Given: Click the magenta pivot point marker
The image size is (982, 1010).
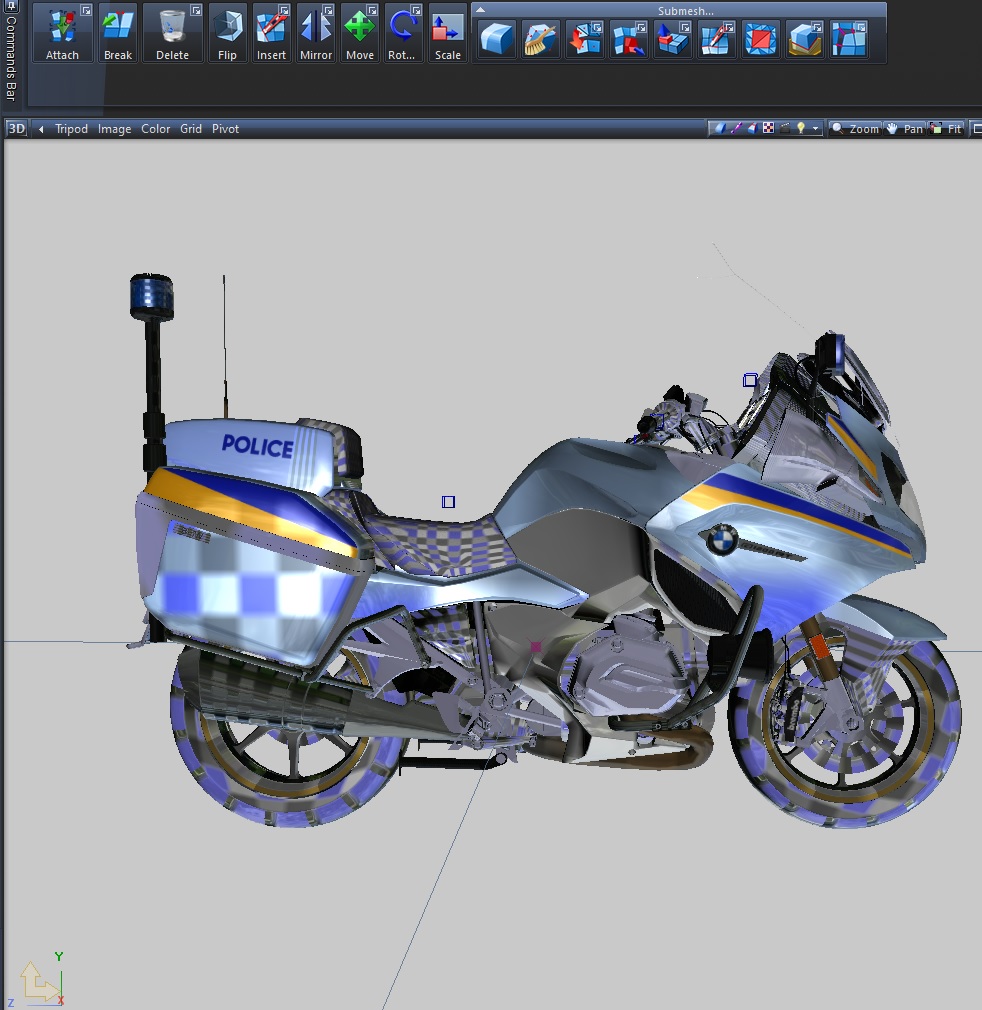Looking at the screenshot, I should point(536,646).
